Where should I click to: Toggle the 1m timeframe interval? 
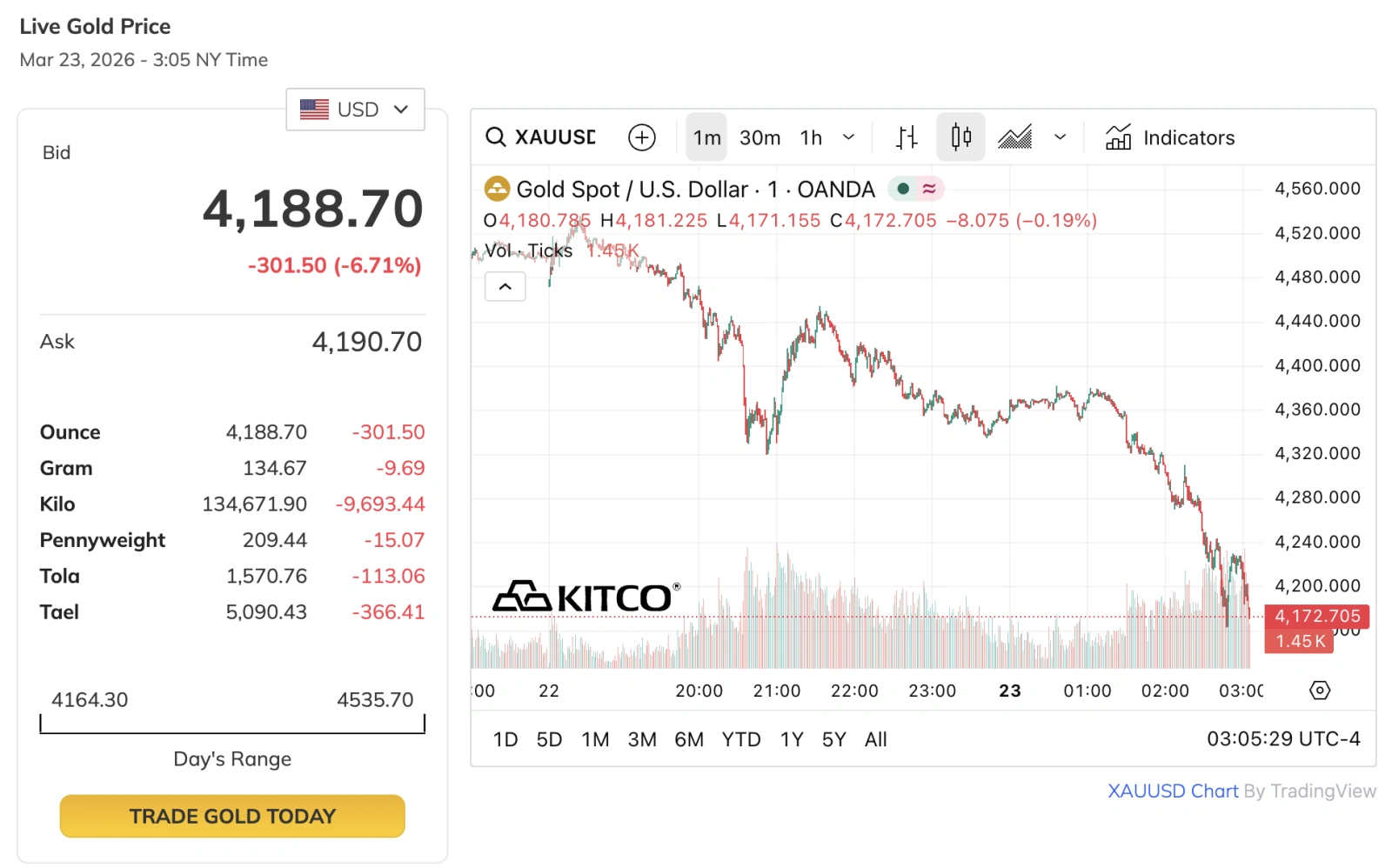(706, 137)
